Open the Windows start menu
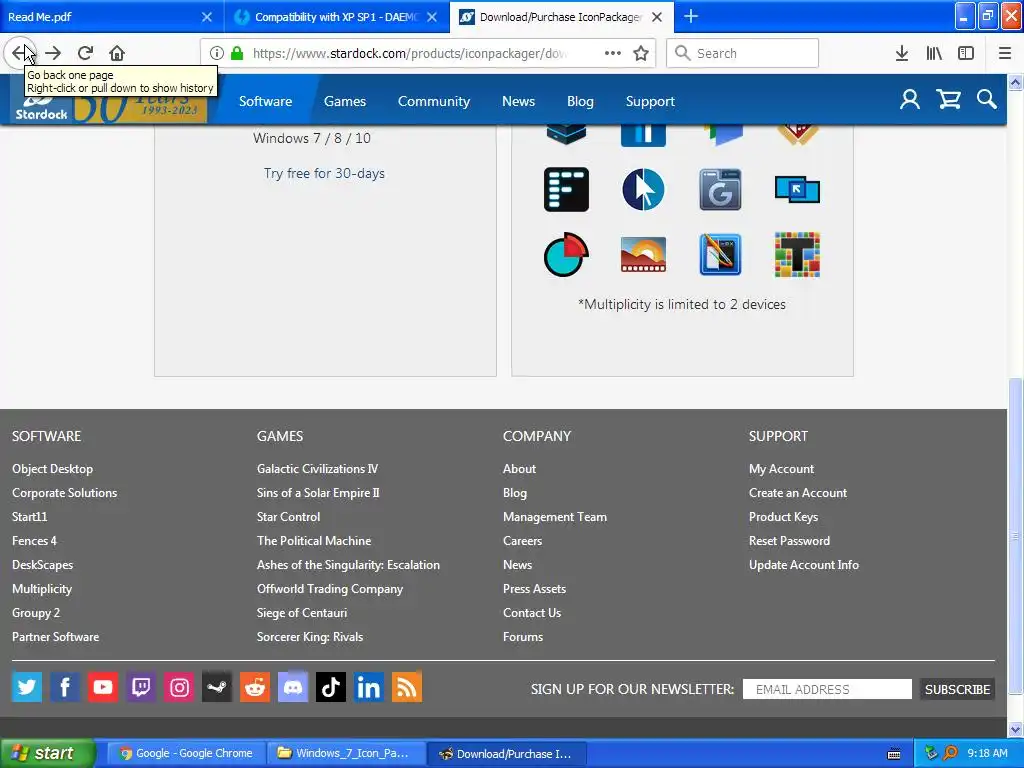Image resolution: width=1024 pixels, height=768 pixels. pyautogui.click(x=47, y=753)
